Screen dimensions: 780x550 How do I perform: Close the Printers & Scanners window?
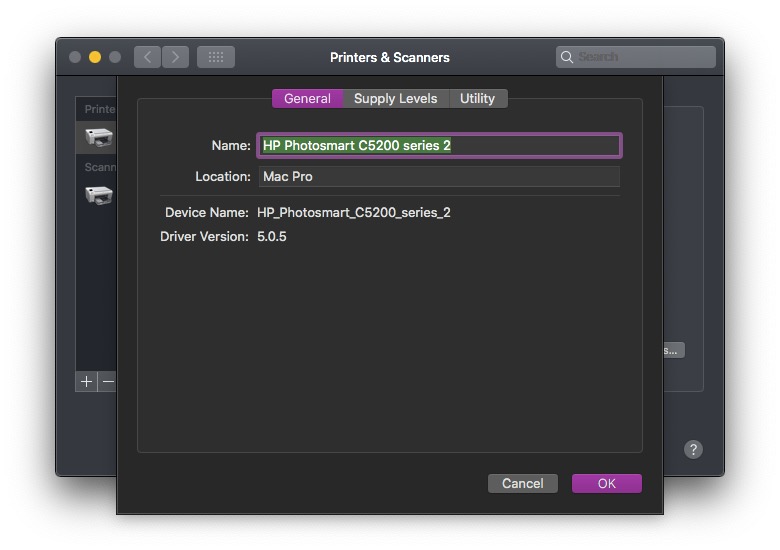(x=75, y=57)
